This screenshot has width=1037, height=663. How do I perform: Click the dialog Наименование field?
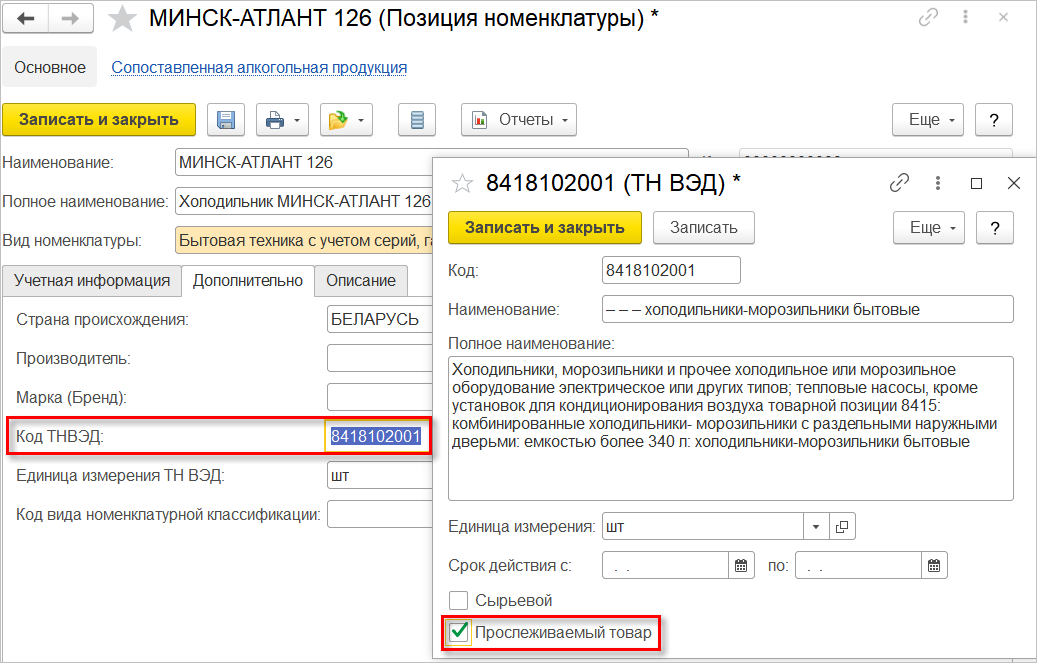point(808,309)
